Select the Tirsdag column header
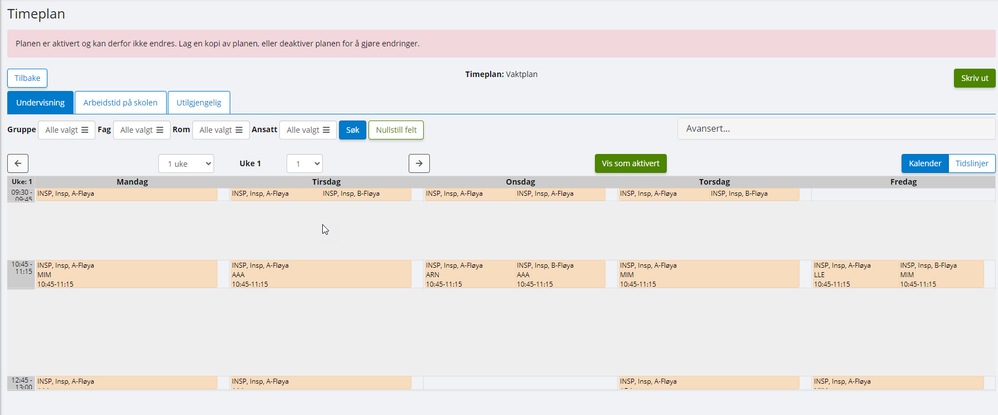Screen dimensions: 998x415 point(327,182)
